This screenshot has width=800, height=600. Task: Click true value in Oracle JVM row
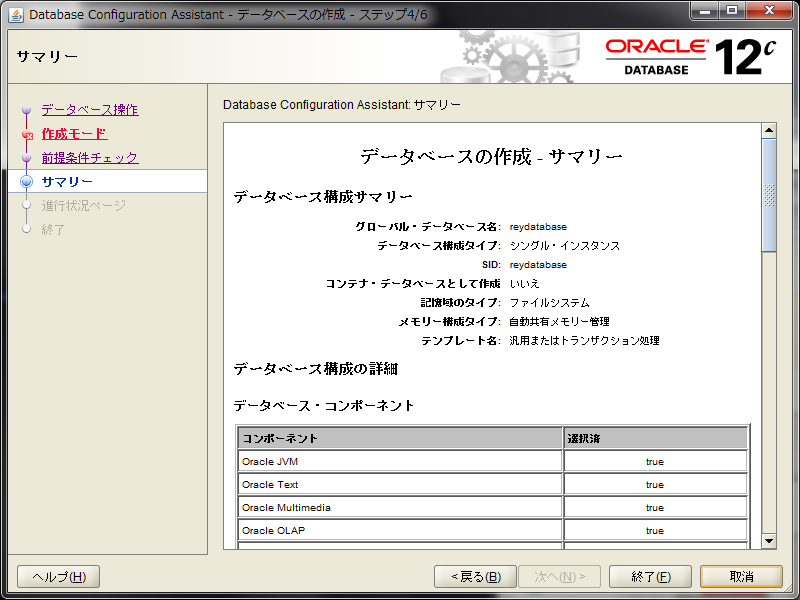point(655,462)
